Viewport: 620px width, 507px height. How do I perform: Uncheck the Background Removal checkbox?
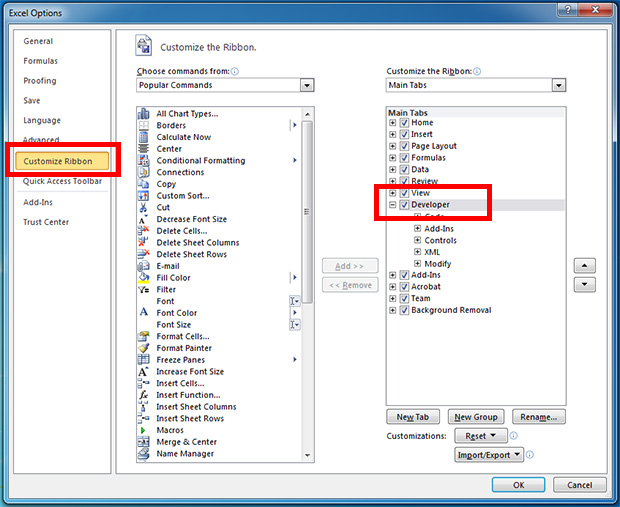[404, 310]
